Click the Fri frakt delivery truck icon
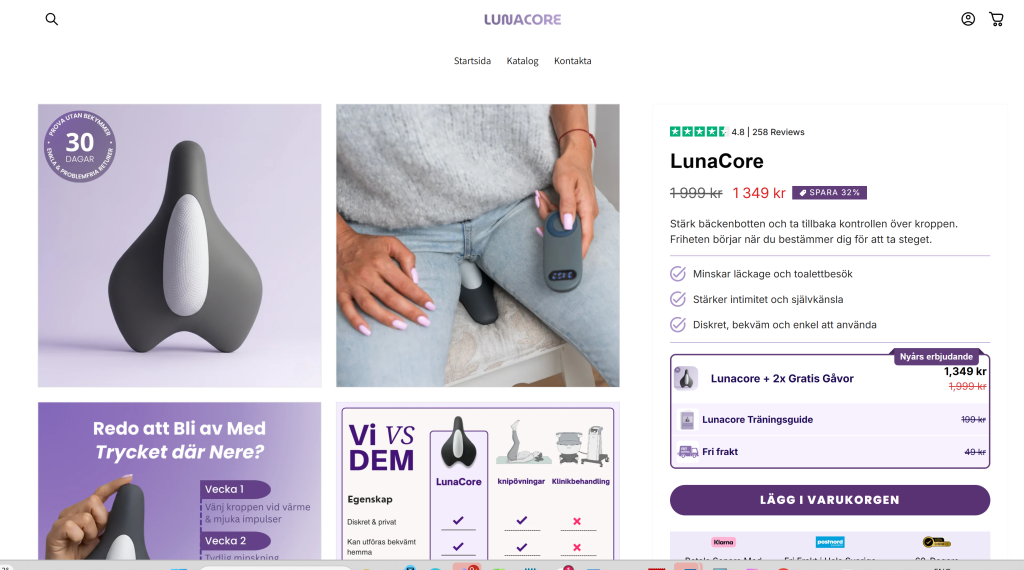 click(688, 452)
